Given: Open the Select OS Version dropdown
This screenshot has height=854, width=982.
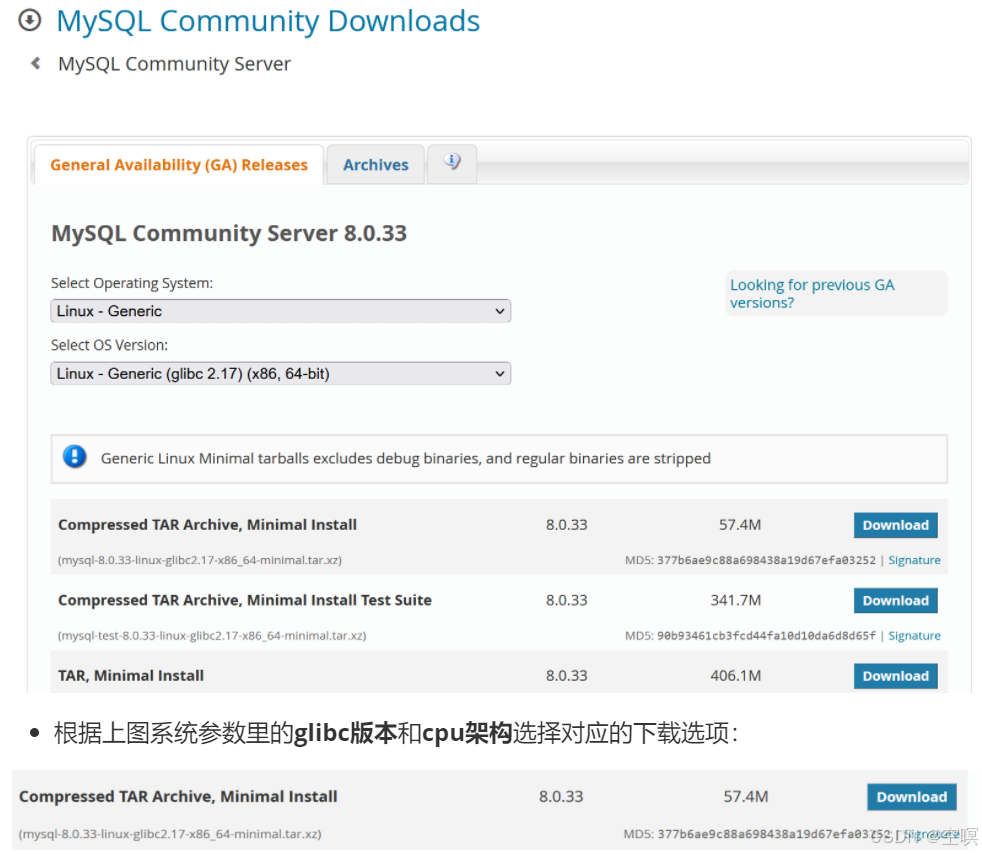Looking at the screenshot, I should 281,374.
